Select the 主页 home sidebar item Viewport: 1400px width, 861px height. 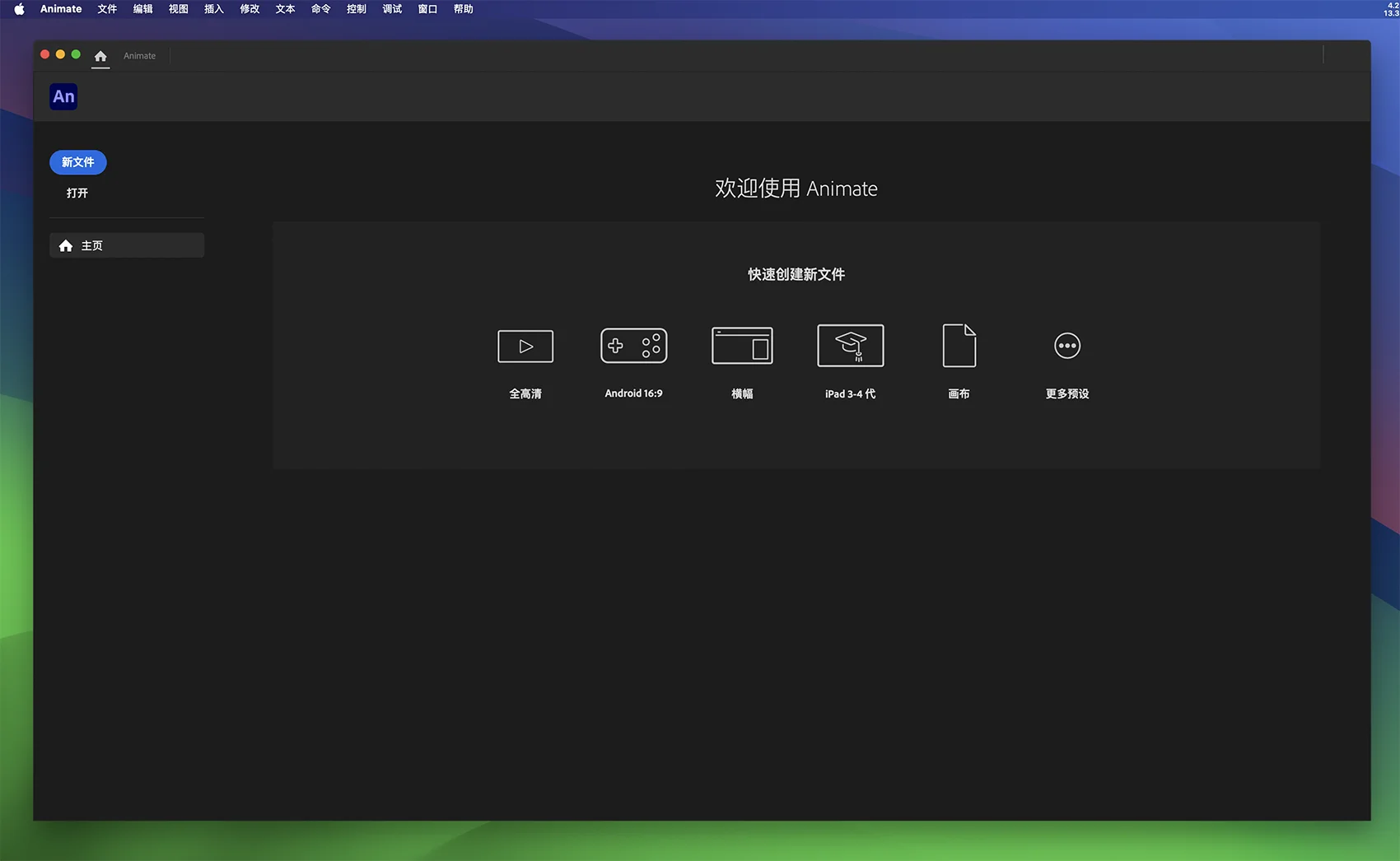tap(127, 245)
